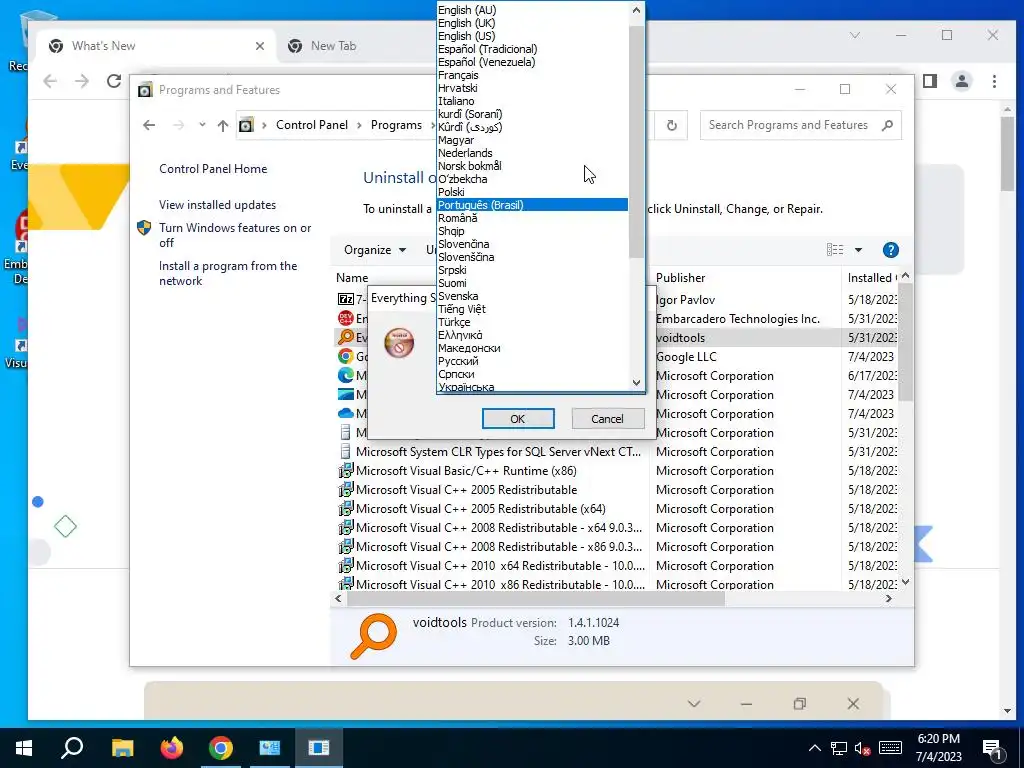Select the Google Chrome program icon

(x=345, y=357)
